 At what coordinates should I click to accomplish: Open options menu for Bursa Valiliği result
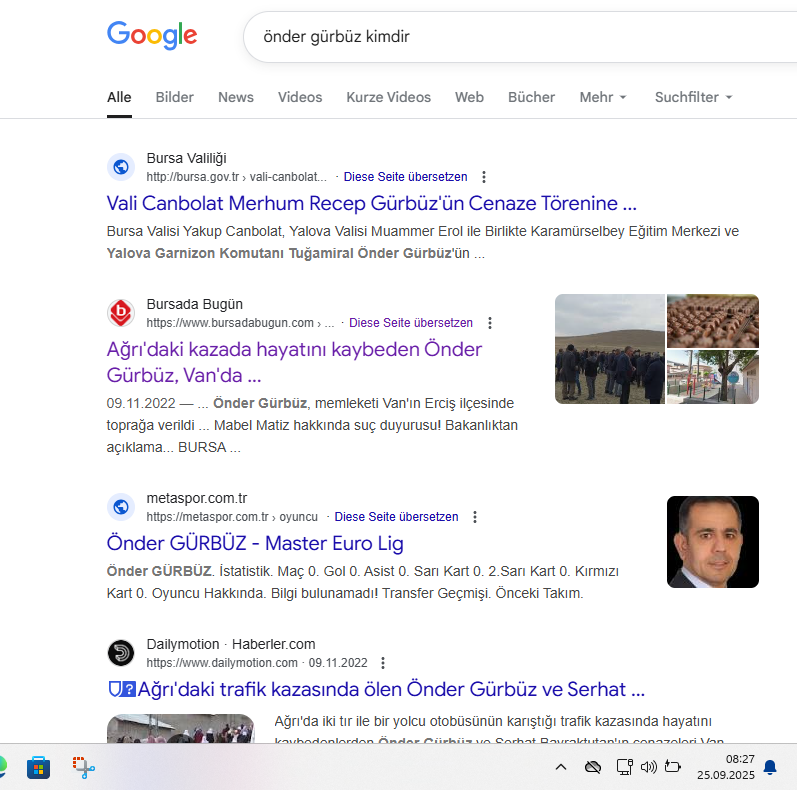(x=484, y=177)
